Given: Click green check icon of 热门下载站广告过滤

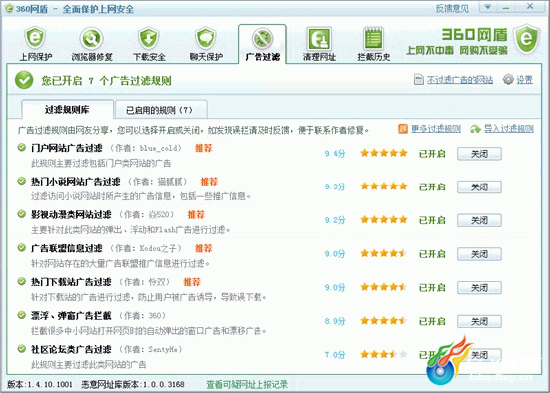Looking at the screenshot, I should 22,281.
